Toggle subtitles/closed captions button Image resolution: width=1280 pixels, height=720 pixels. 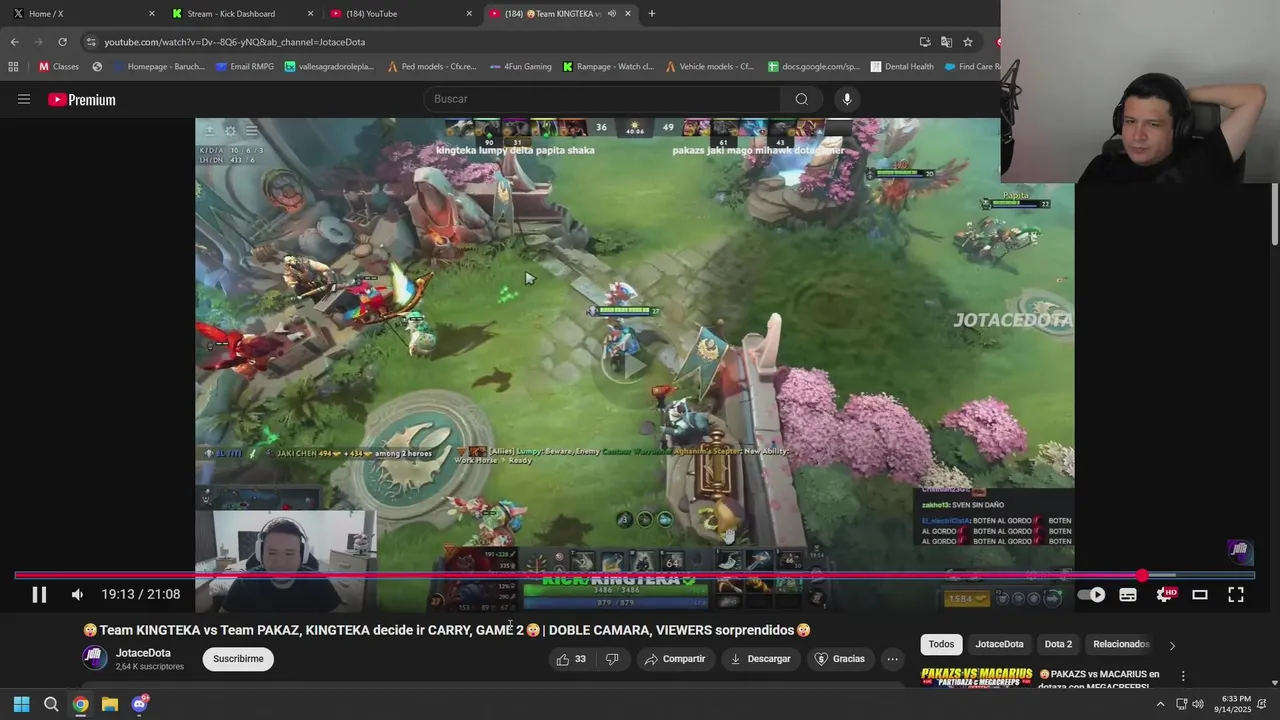click(x=1128, y=594)
